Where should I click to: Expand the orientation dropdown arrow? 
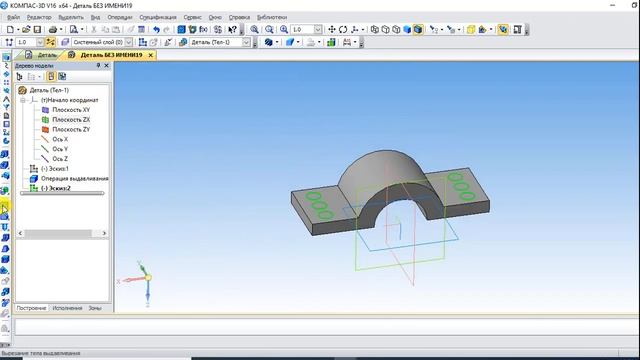click(362, 29)
